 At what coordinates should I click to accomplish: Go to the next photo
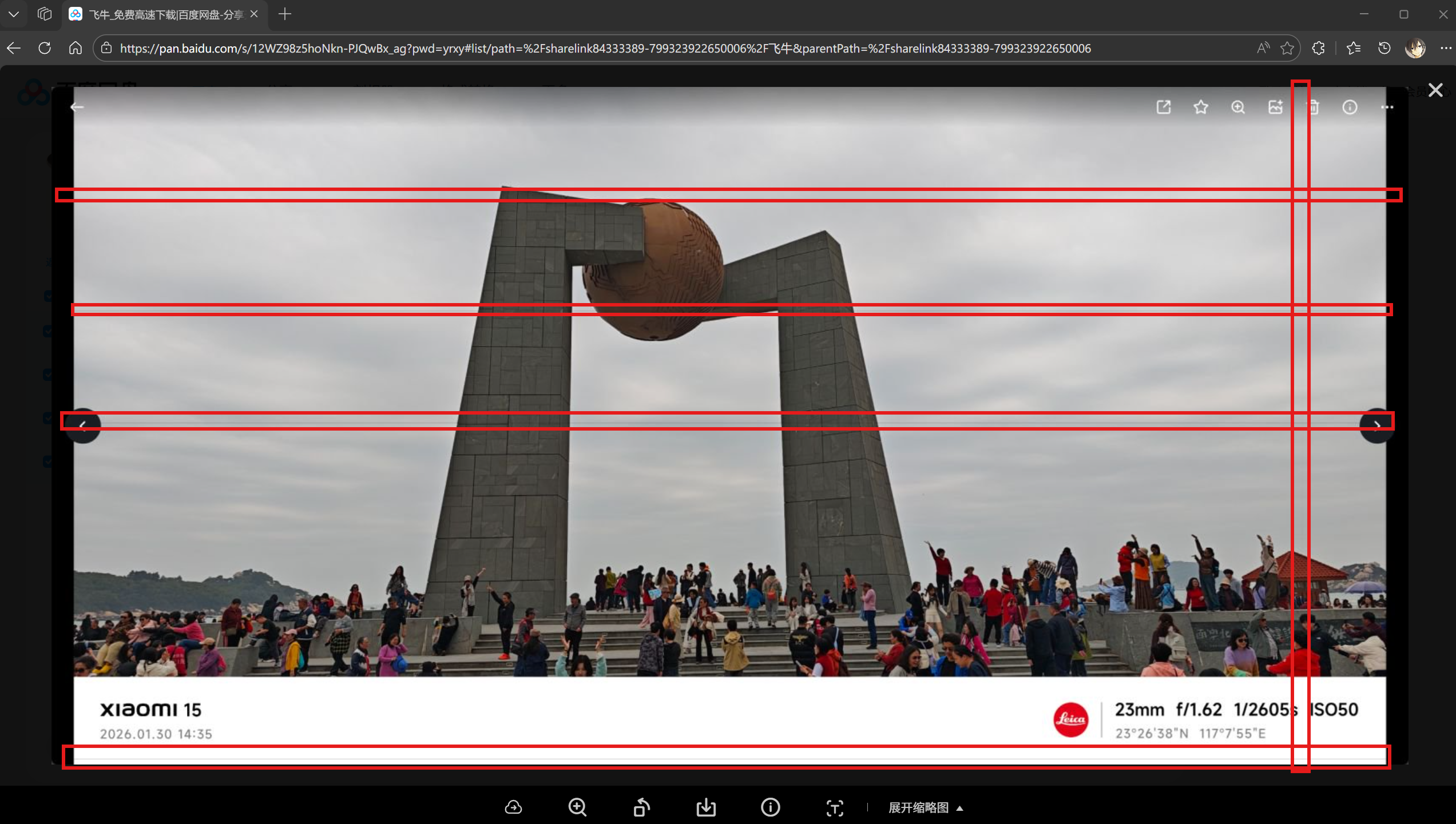(1376, 426)
